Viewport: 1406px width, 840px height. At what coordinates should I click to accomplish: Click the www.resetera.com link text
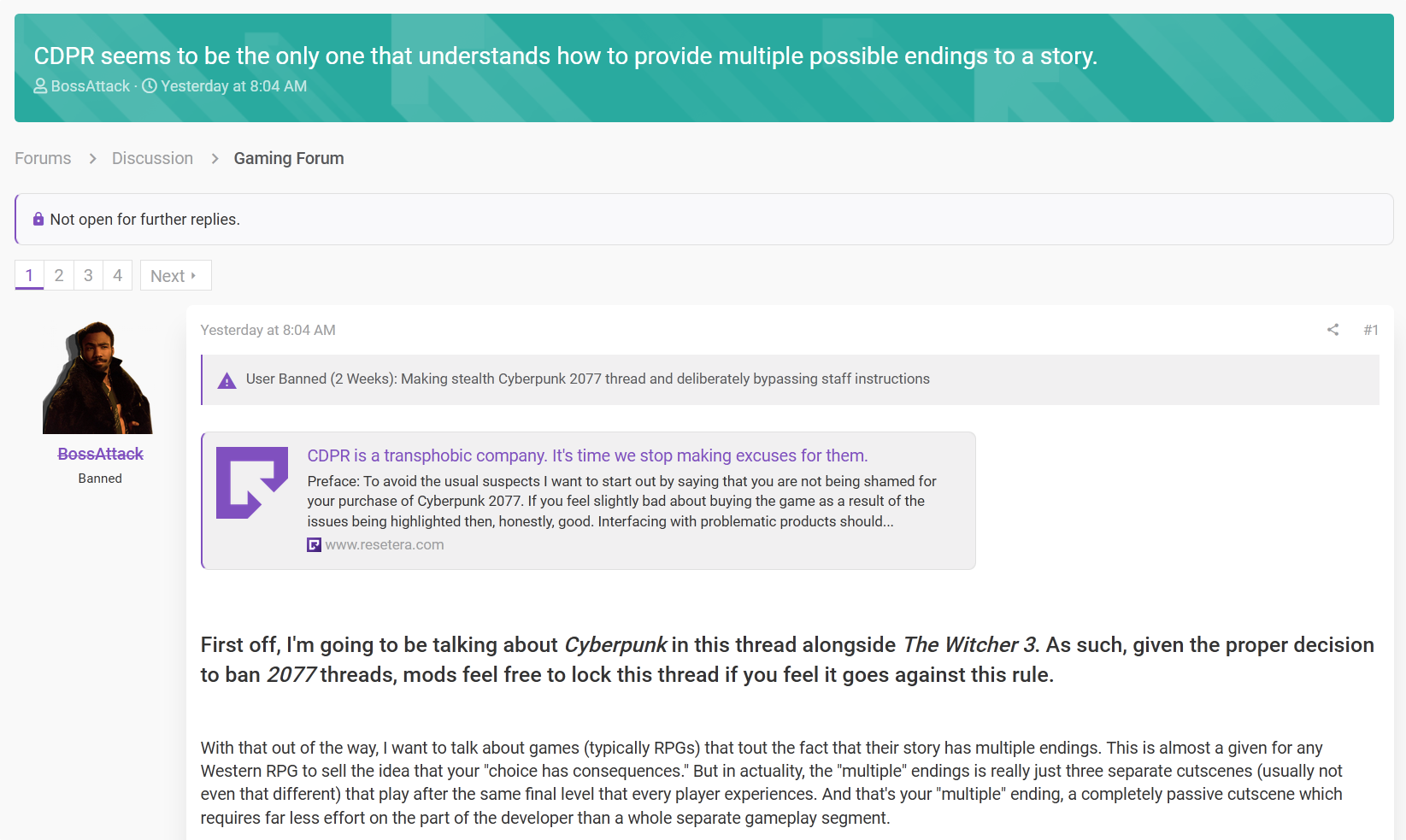point(385,545)
